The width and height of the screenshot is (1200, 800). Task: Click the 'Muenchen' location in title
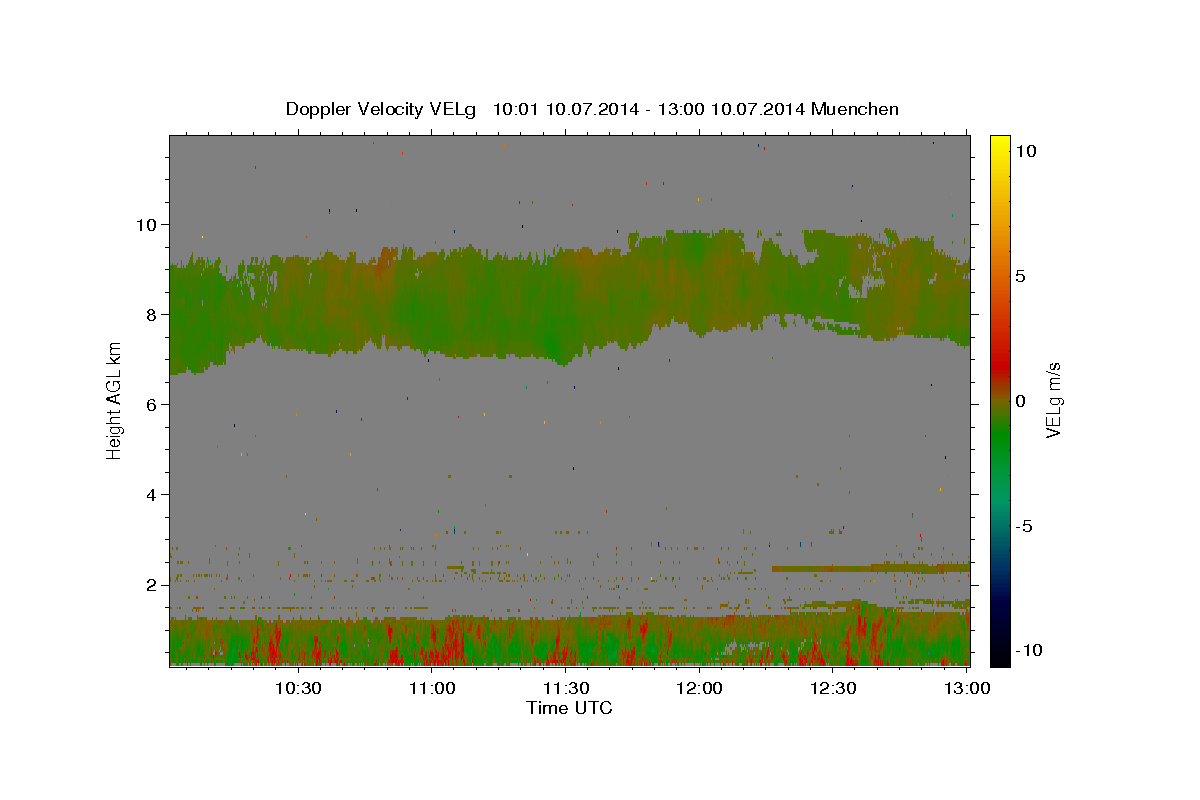click(x=857, y=109)
